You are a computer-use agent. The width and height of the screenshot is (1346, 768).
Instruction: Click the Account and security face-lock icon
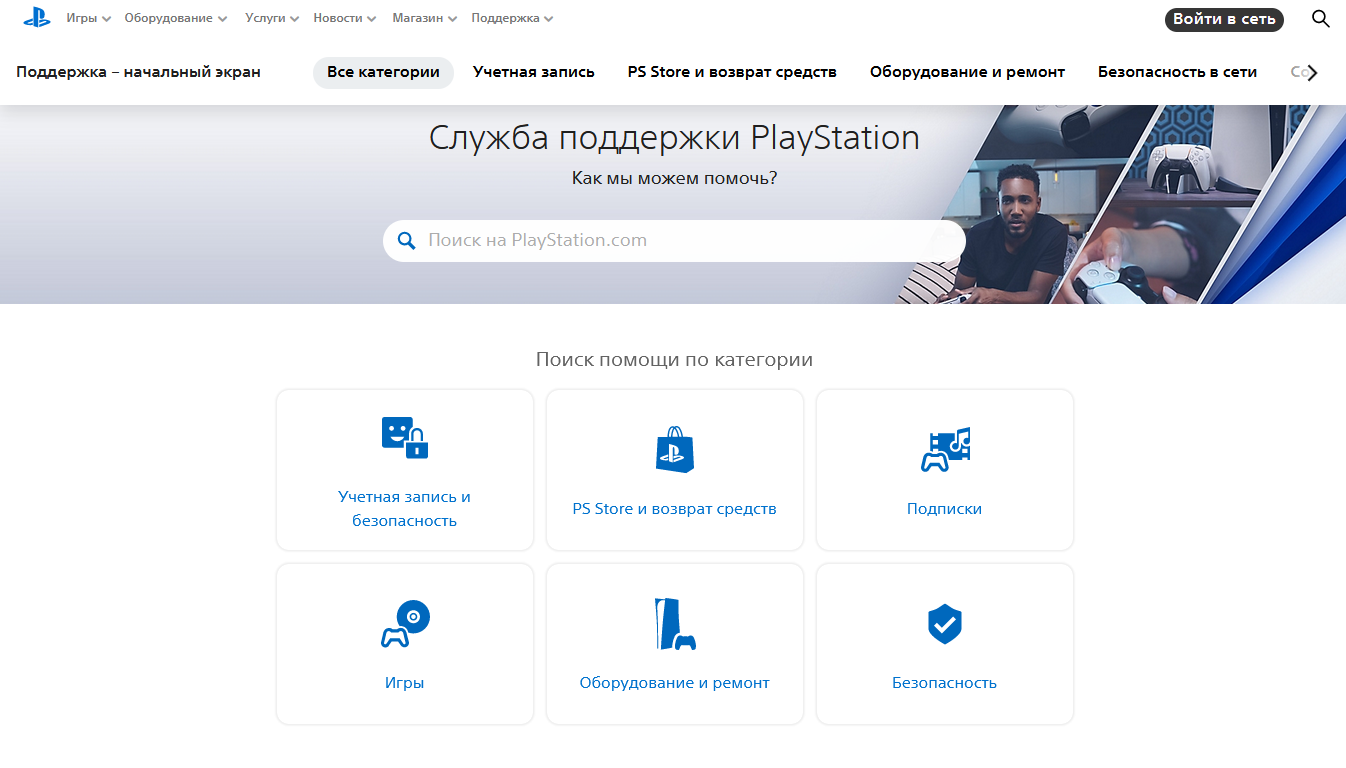click(x=405, y=437)
